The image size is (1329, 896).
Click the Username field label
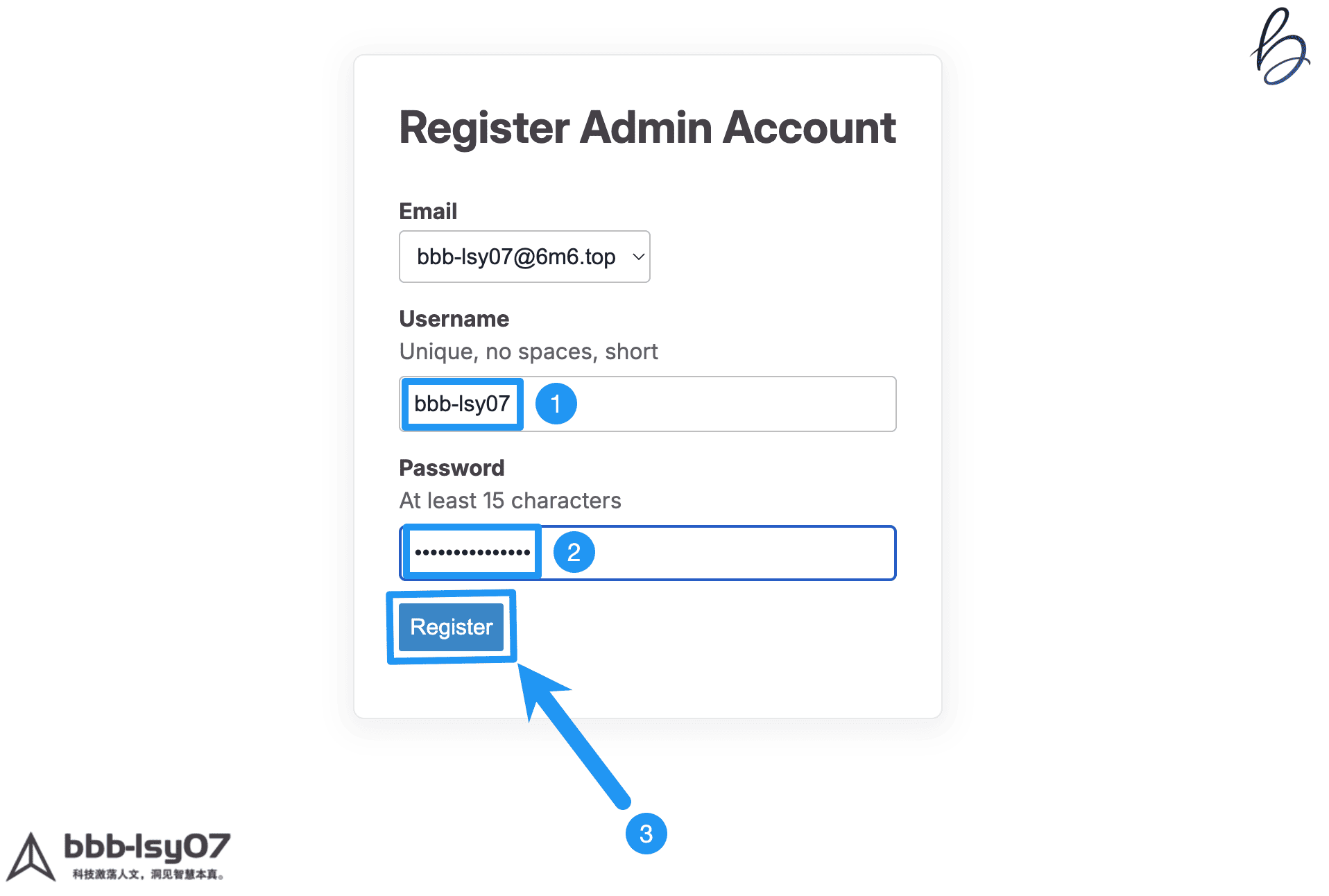click(454, 319)
